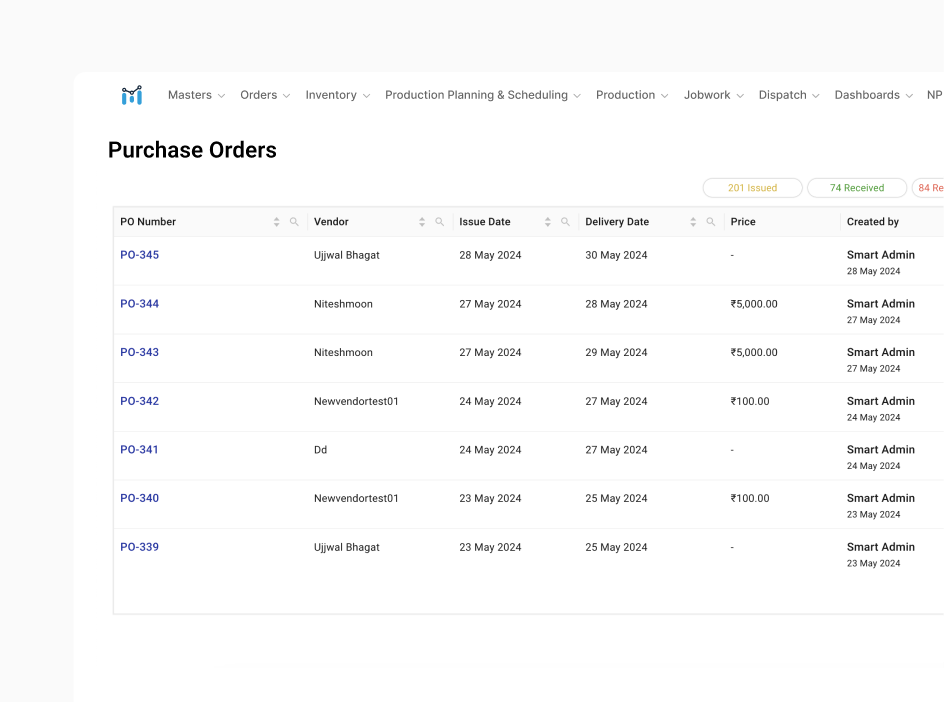Open the Inventory dropdown menu

click(337, 95)
